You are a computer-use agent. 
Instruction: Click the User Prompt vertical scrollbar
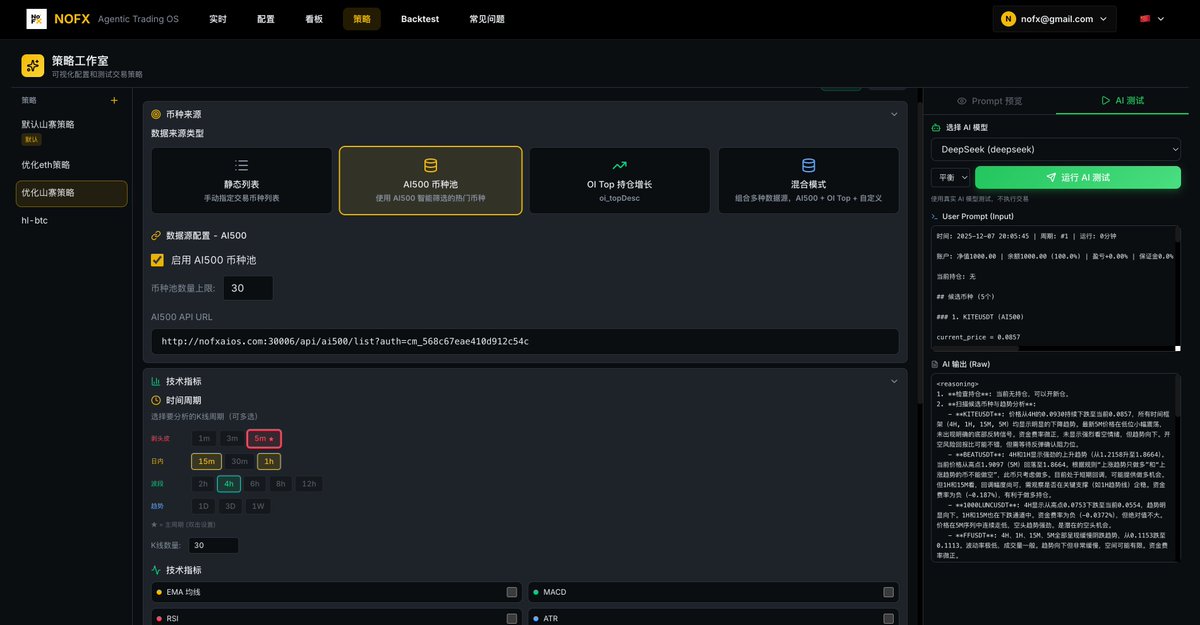point(1179,288)
